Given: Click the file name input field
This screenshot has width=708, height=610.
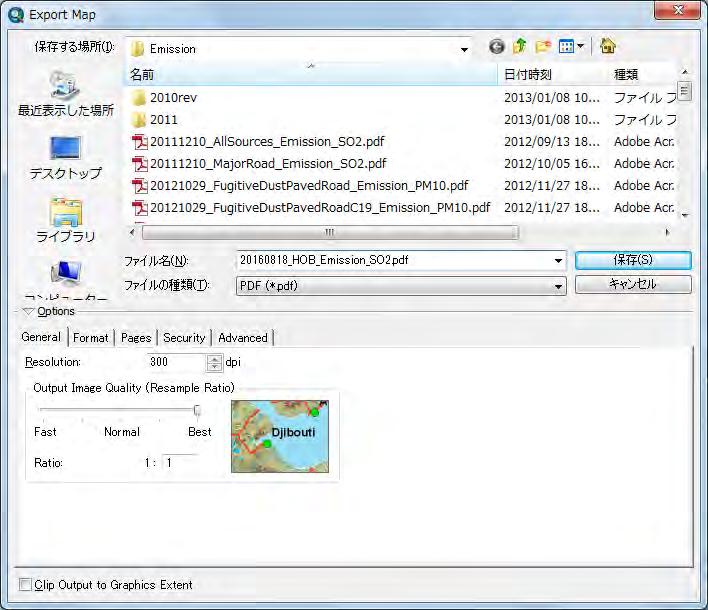Looking at the screenshot, I should tap(395, 261).
